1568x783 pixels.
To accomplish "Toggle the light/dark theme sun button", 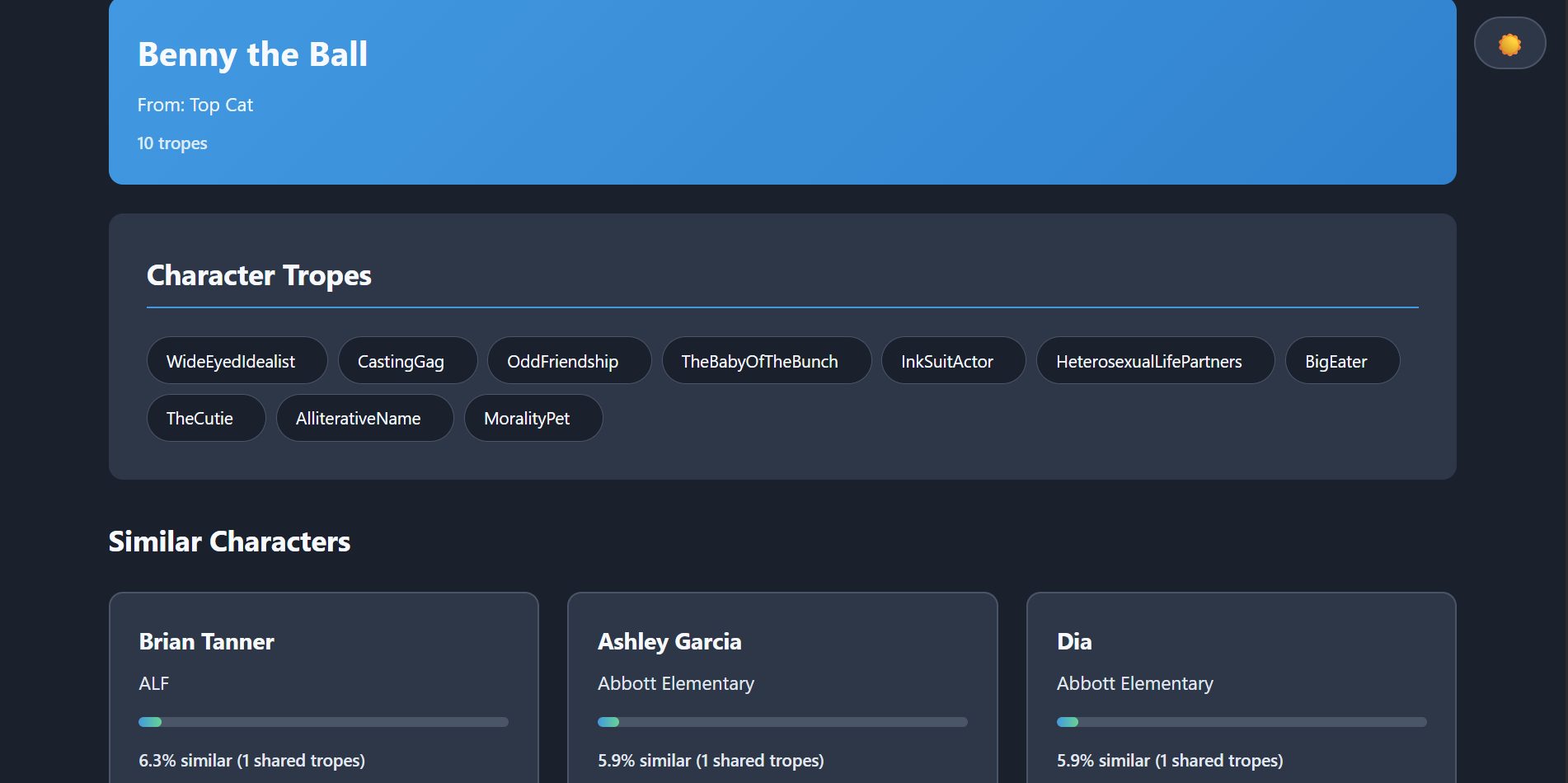I will (1509, 44).
